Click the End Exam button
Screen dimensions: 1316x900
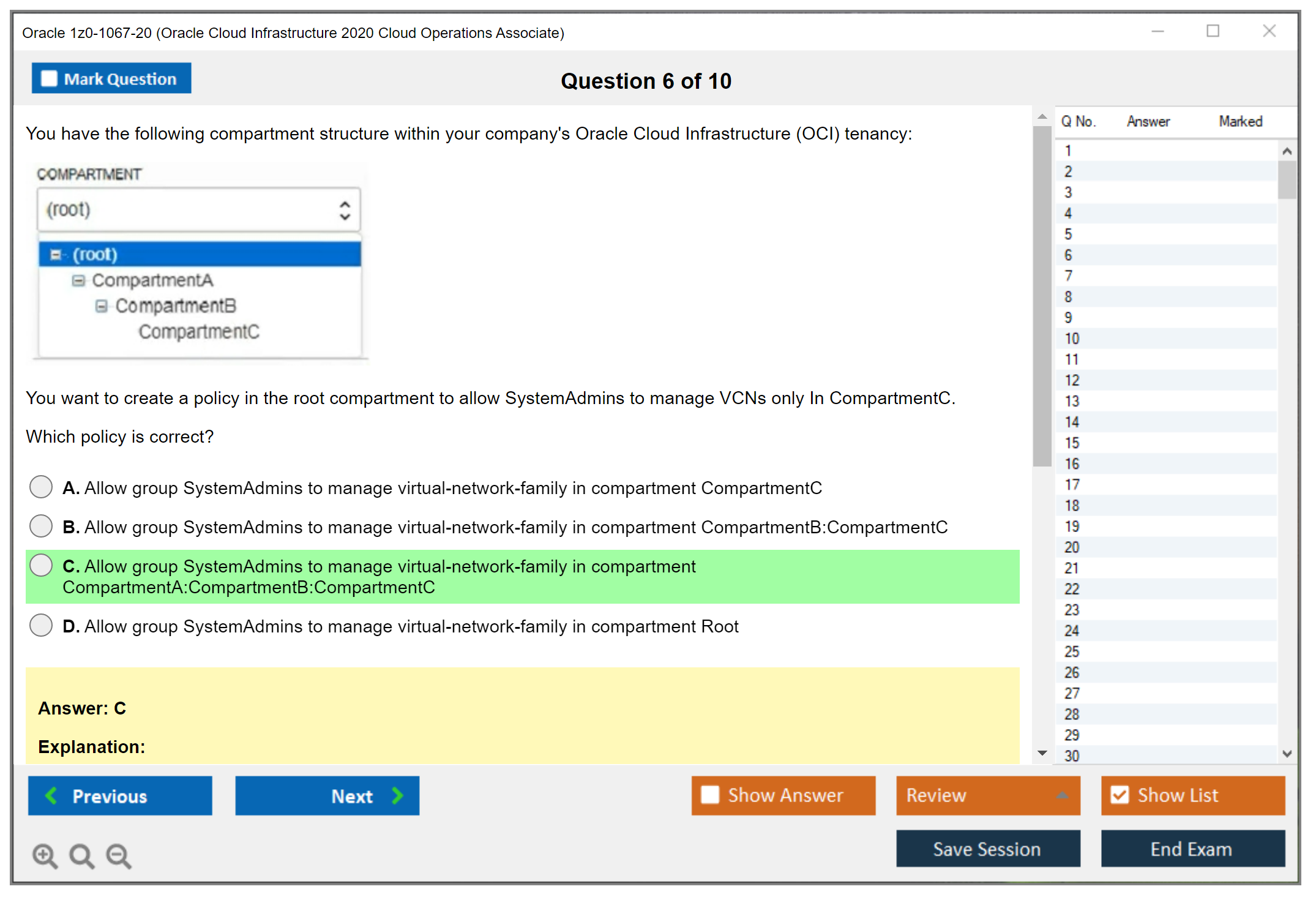tap(1192, 849)
